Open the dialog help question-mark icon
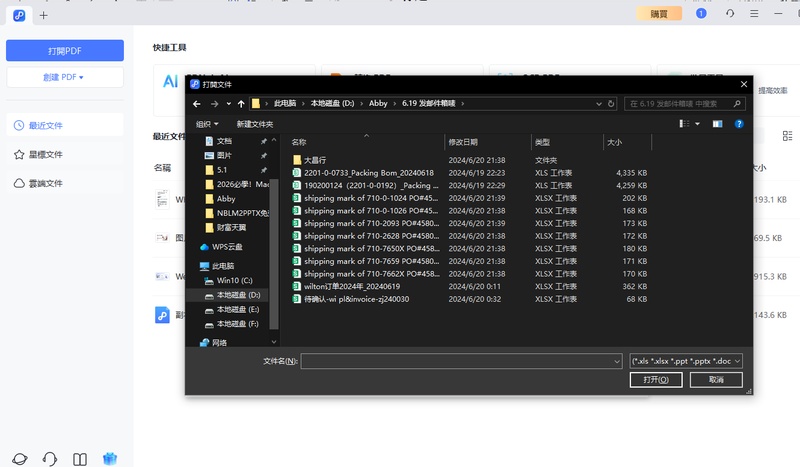Screen dimensions: 800x467 pyautogui.click(x=739, y=124)
